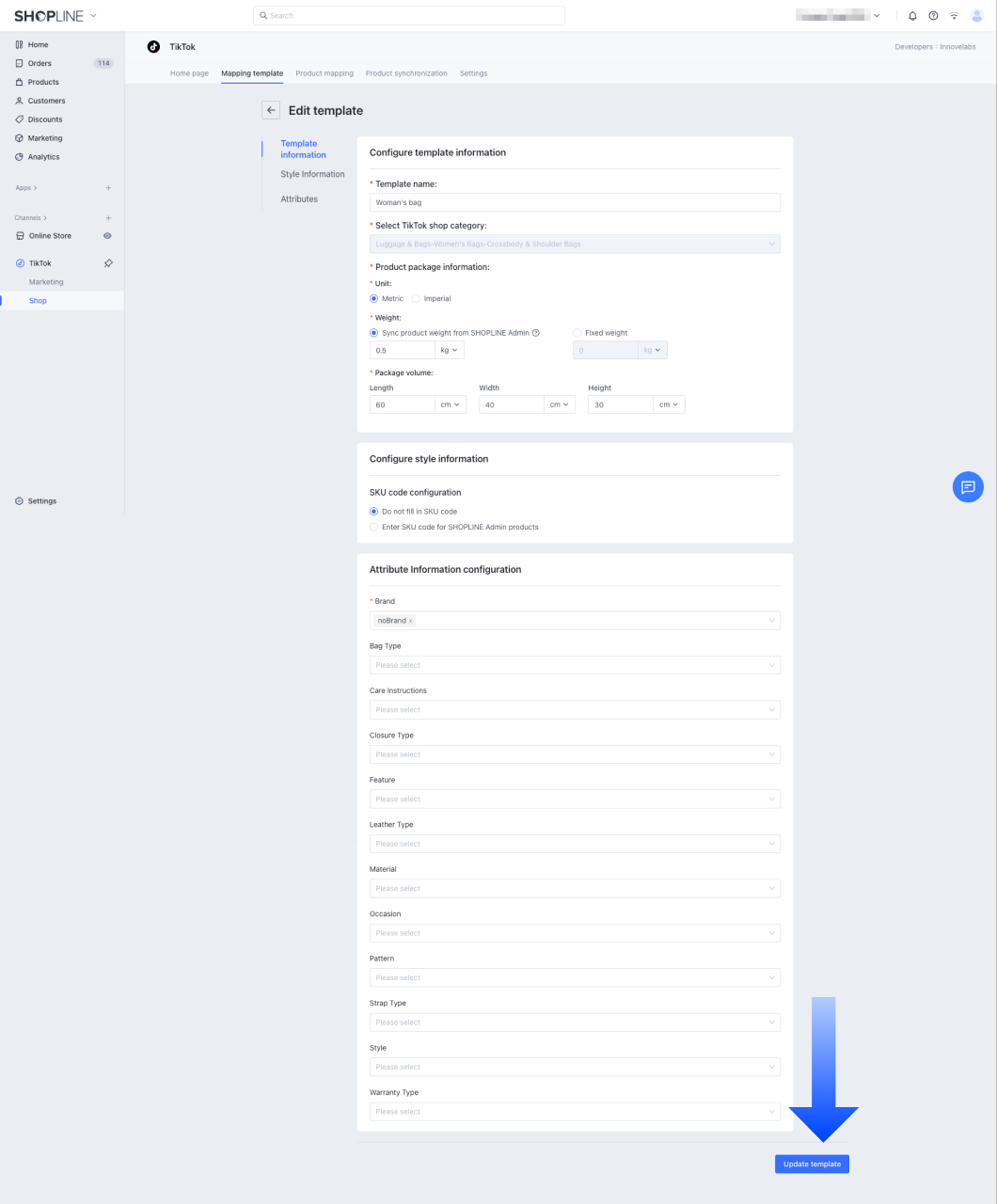Open the Occasion dropdown
997x1204 pixels.
coord(575,933)
